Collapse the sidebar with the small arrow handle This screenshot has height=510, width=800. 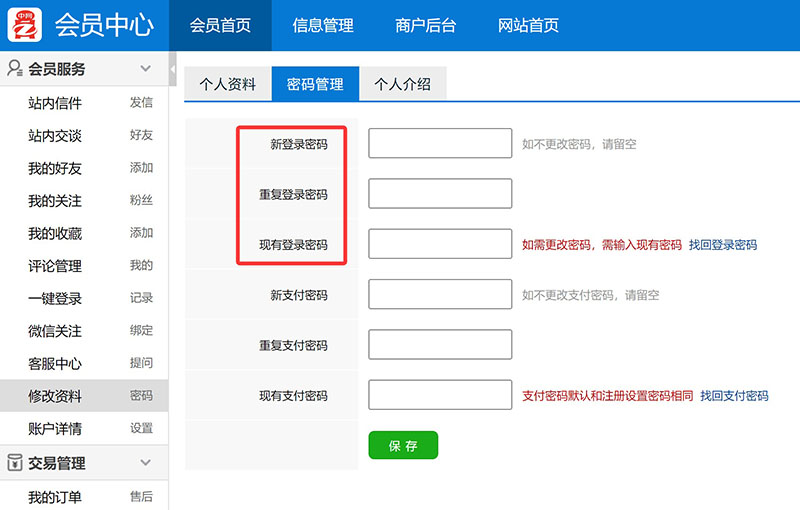(x=173, y=70)
